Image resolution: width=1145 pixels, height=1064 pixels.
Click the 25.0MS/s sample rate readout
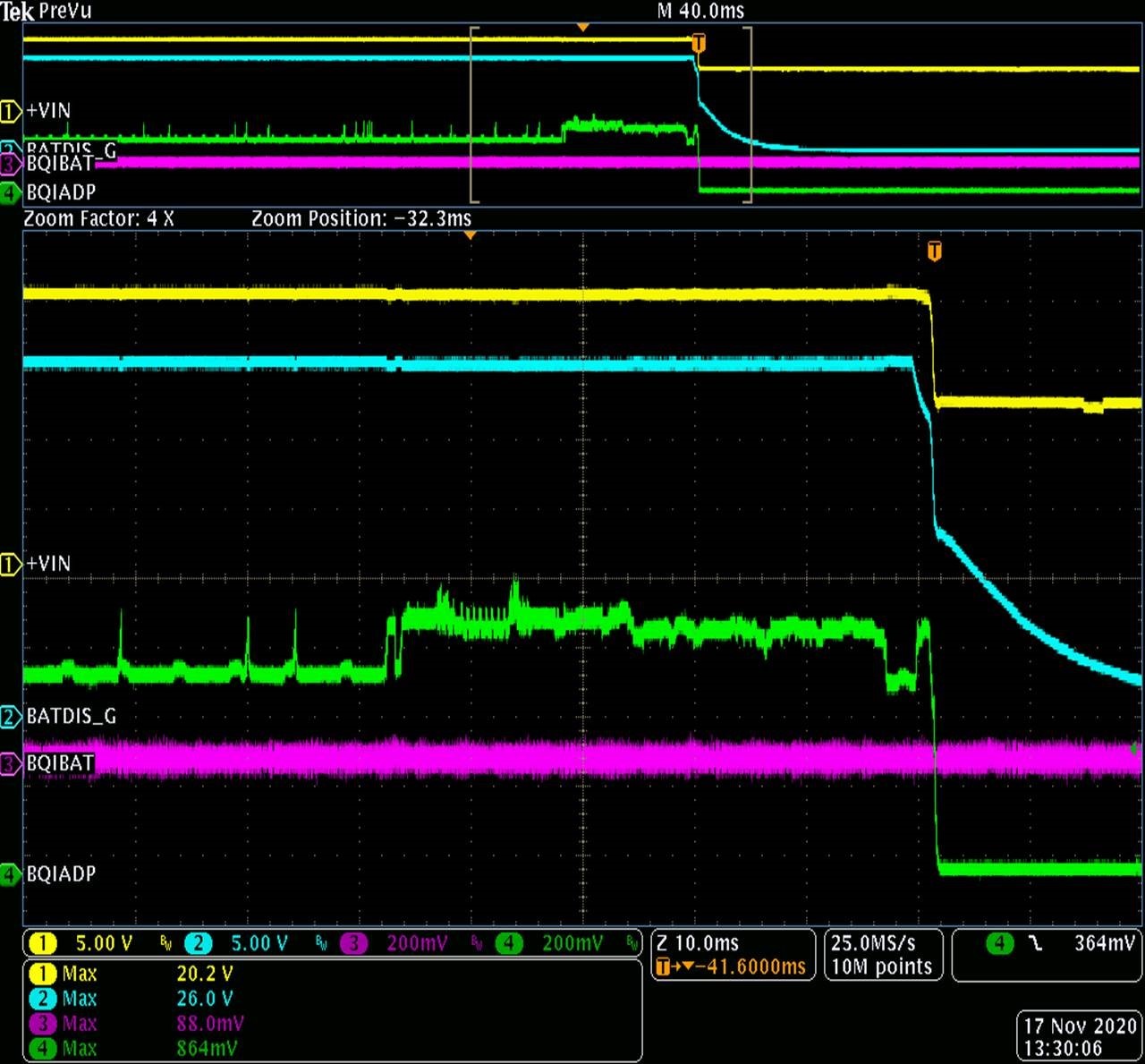873,943
